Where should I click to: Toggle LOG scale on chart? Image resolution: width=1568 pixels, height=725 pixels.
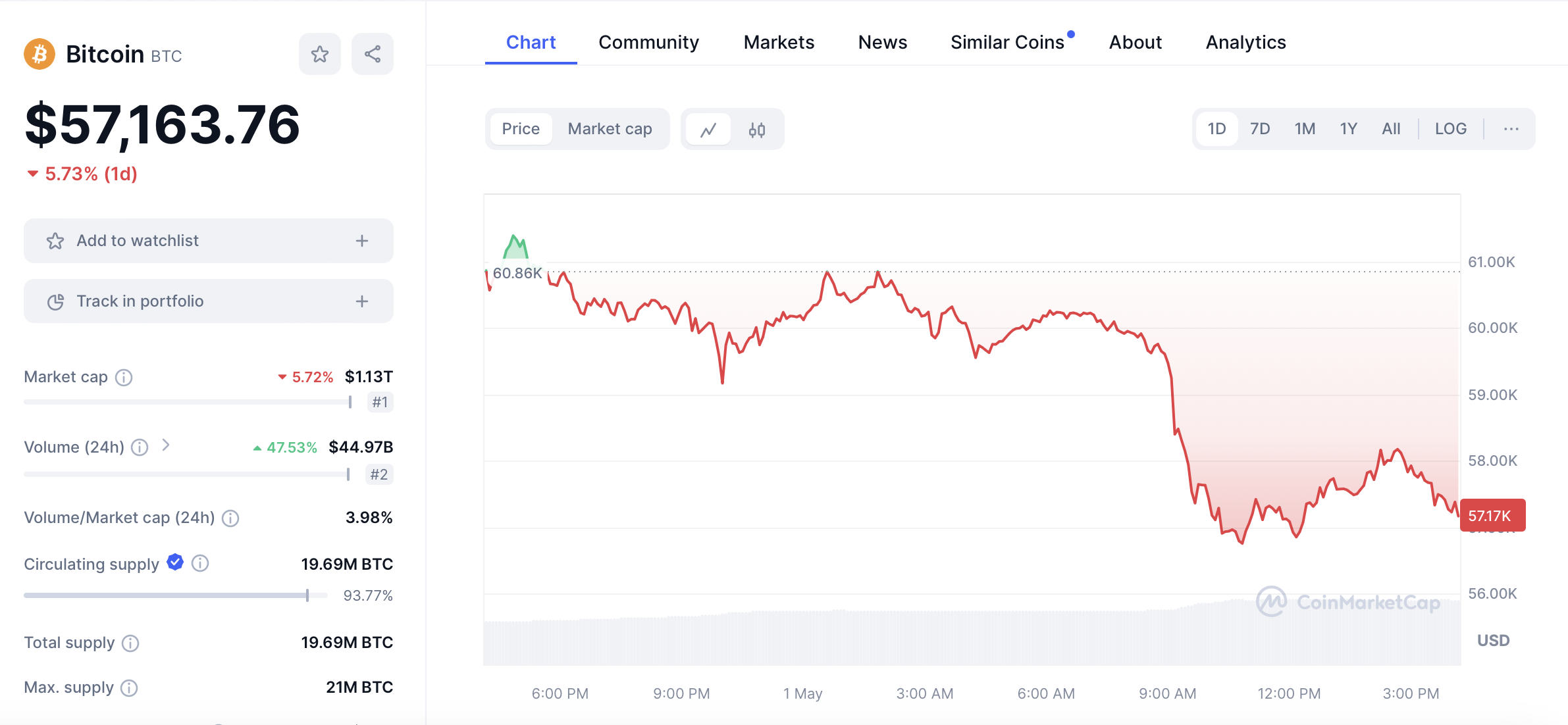1451,129
